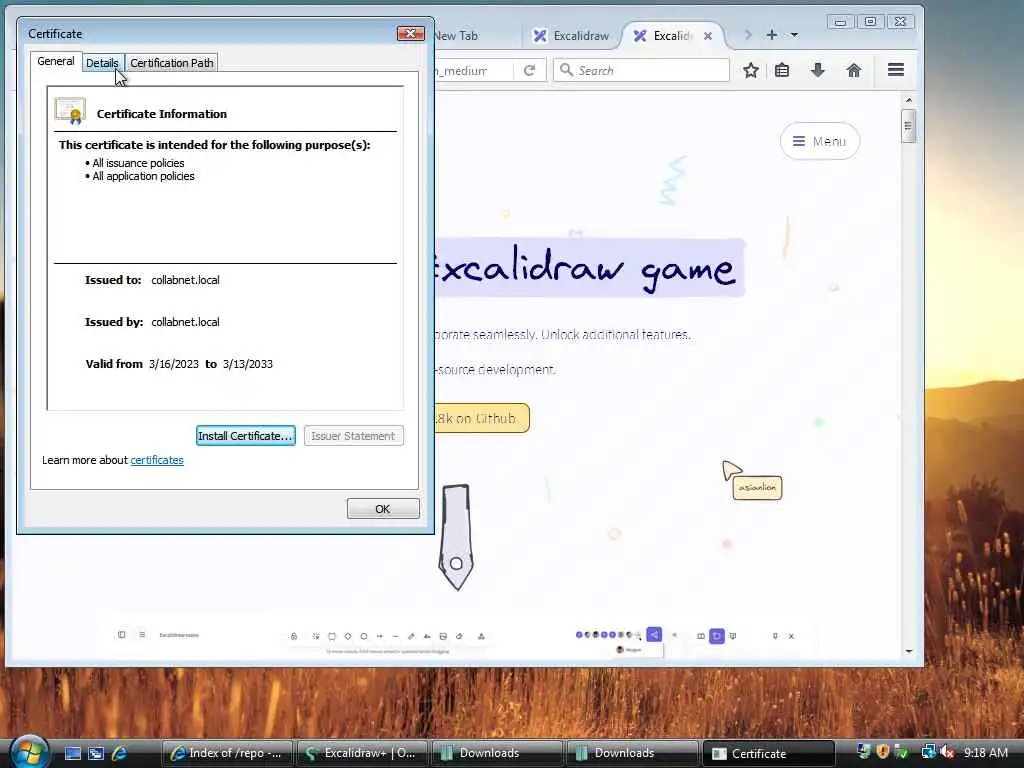The width and height of the screenshot is (1024, 768).
Task: Click the vertical scrollbar thumb in browser
Action: coord(908,126)
